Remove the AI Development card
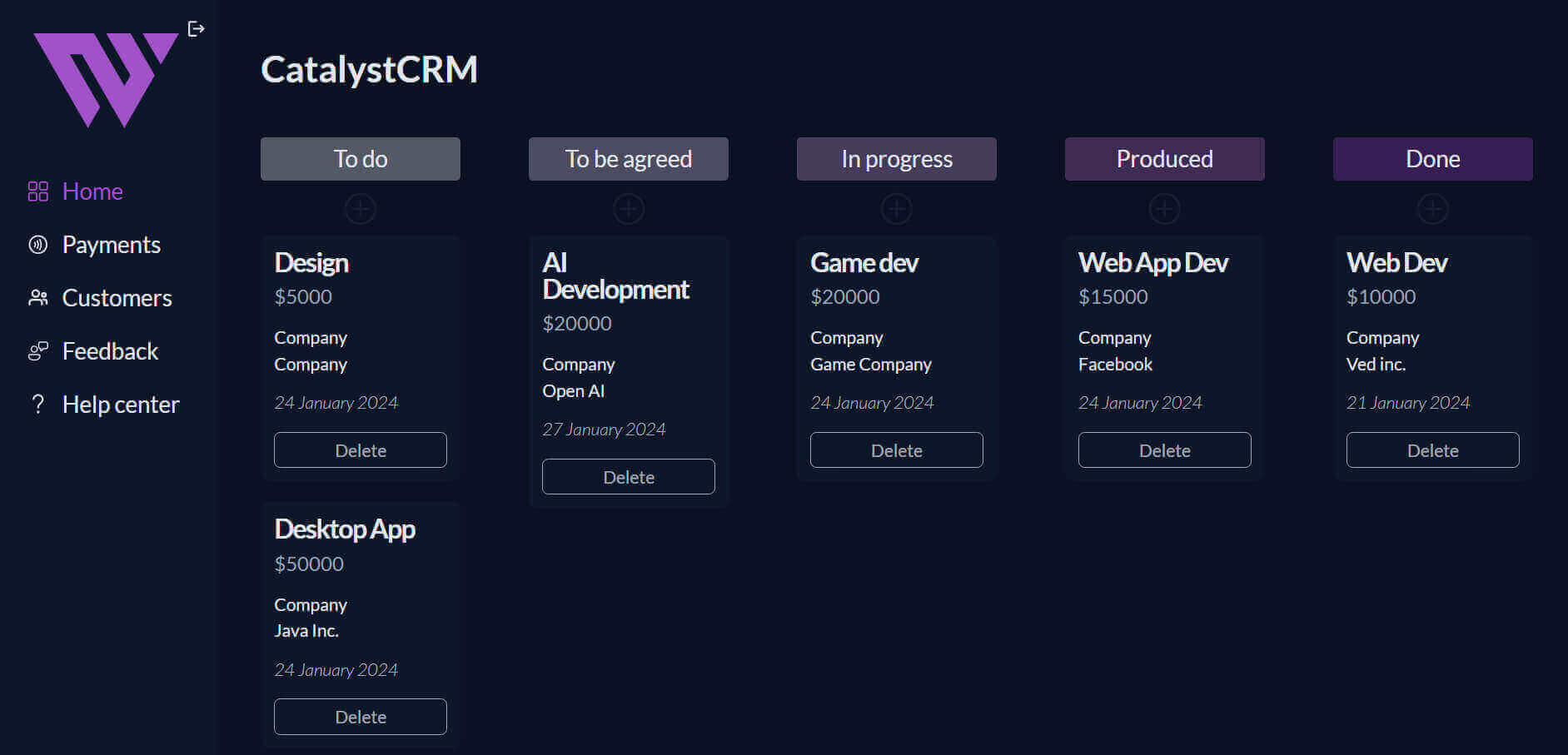 (629, 477)
